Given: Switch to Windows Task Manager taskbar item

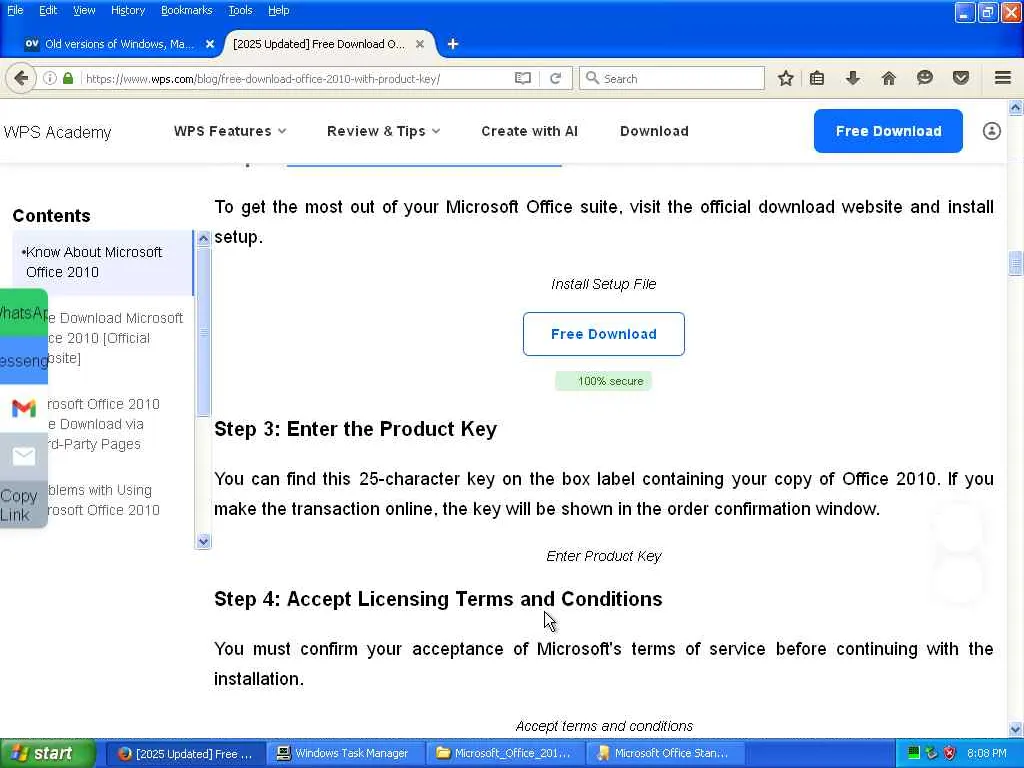Looking at the screenshot, I should coord(345,754).
